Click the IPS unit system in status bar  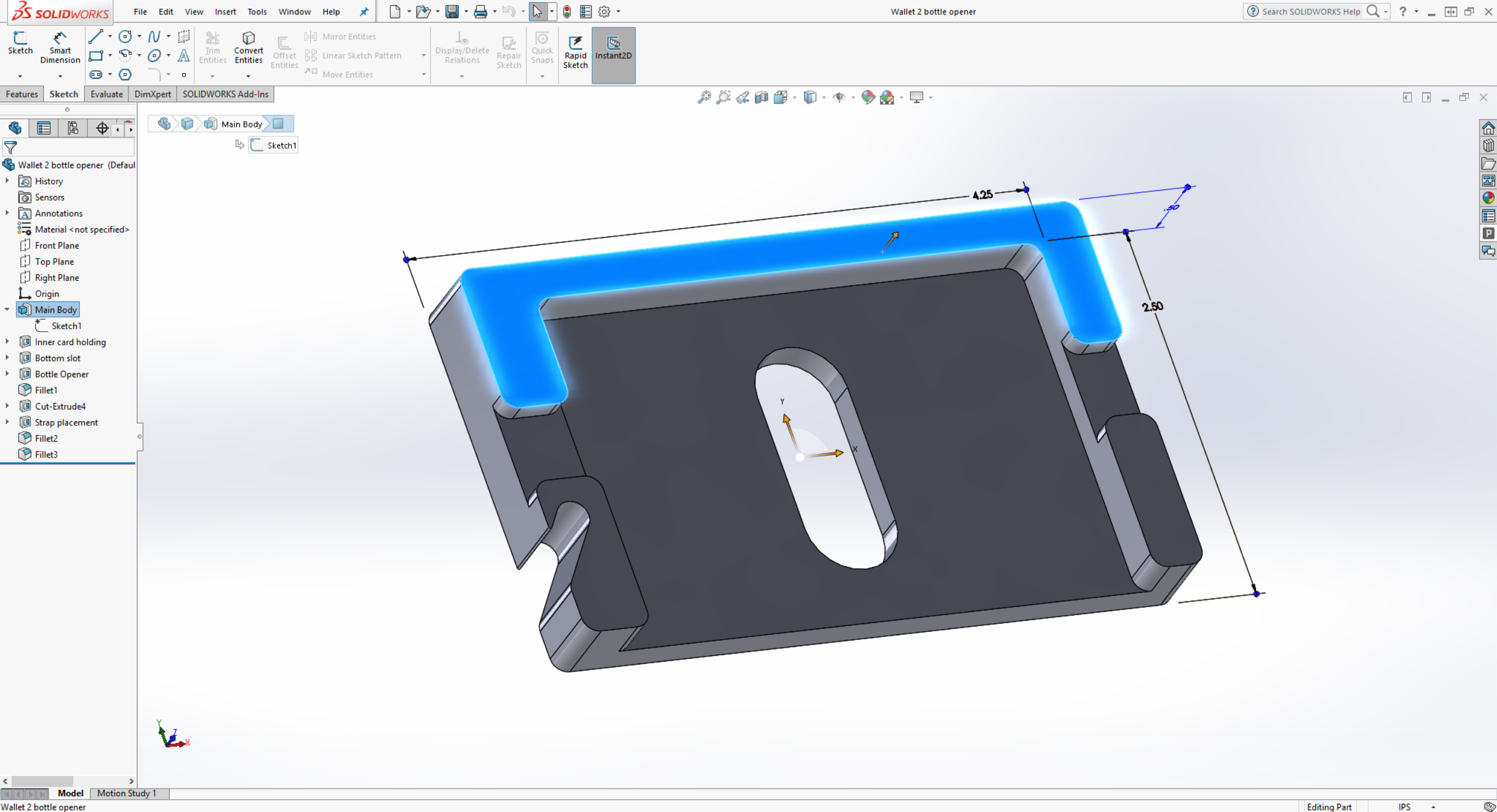1405,807
